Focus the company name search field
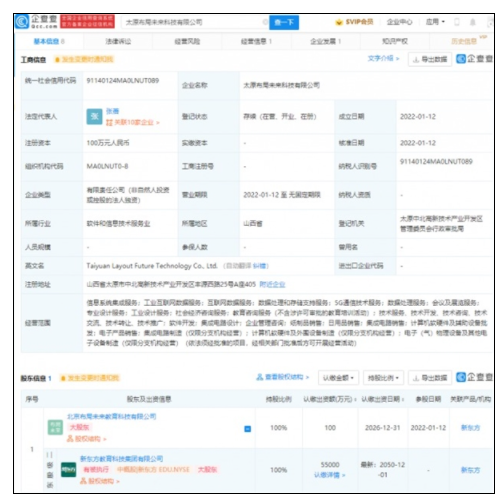The image size is (503, 502). tap(195, 22)
